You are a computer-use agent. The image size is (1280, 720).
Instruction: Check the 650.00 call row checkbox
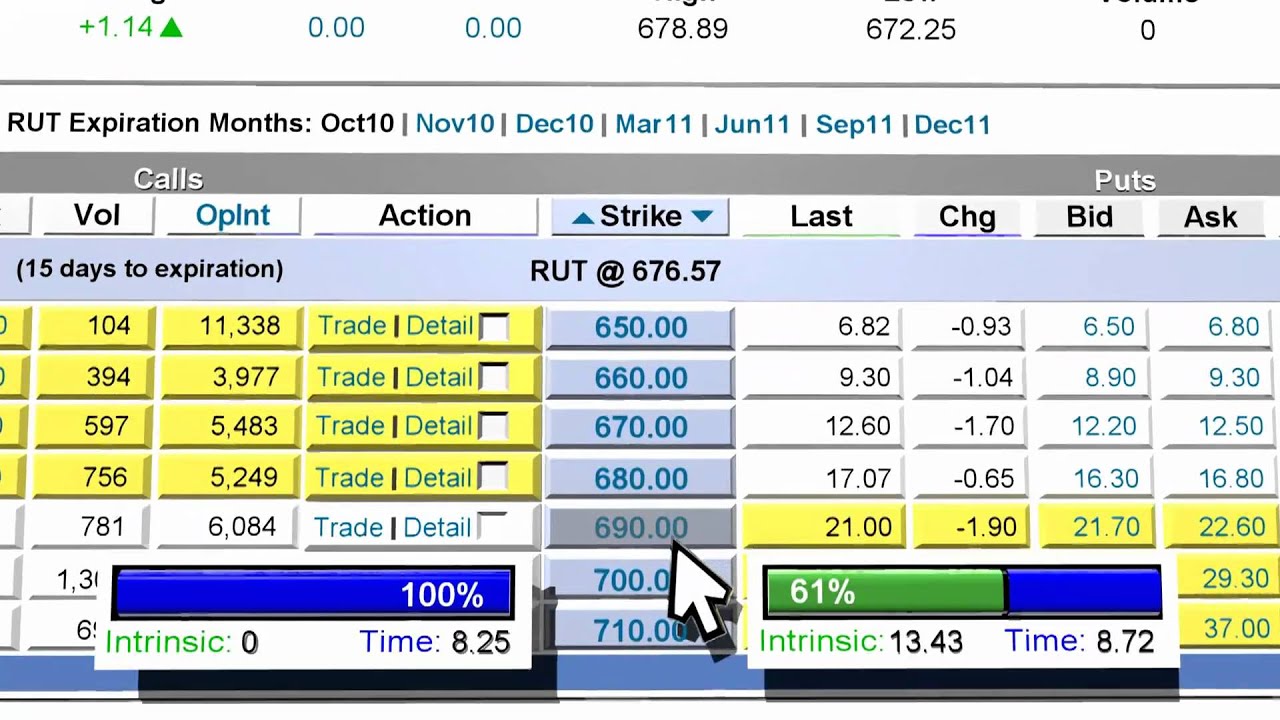tap(494, 327)
